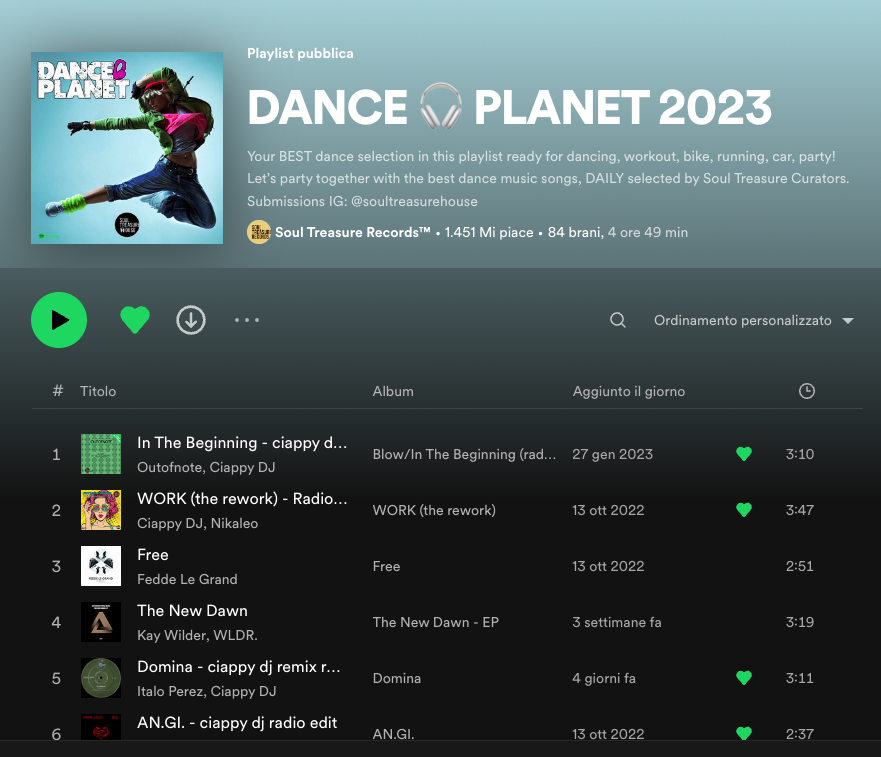Click the download icon below the playlist title

[191, 320]
